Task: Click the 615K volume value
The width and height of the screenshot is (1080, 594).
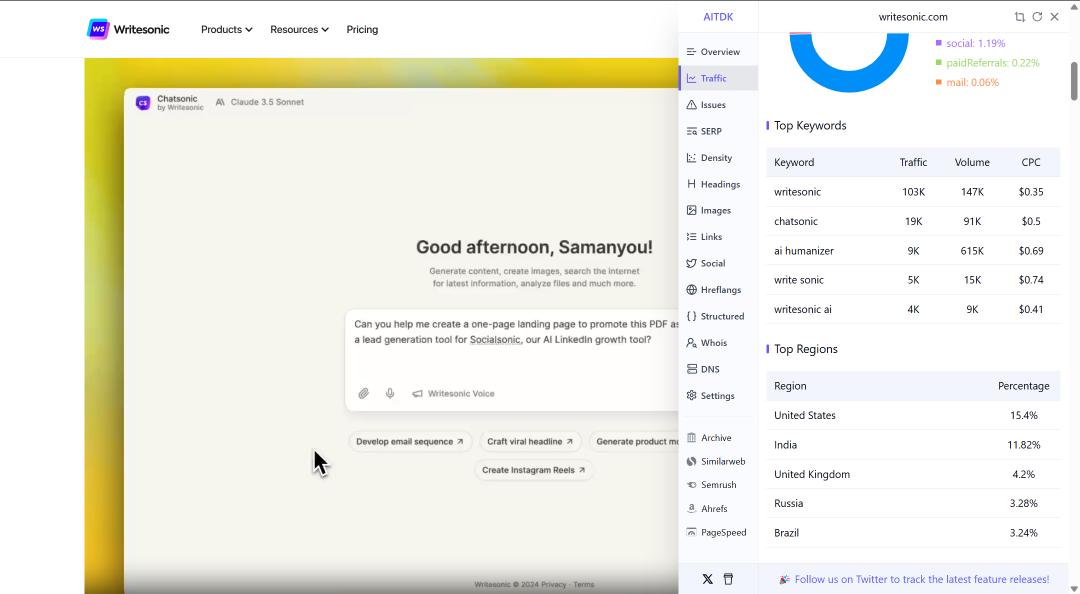Action: coord(972,251)
